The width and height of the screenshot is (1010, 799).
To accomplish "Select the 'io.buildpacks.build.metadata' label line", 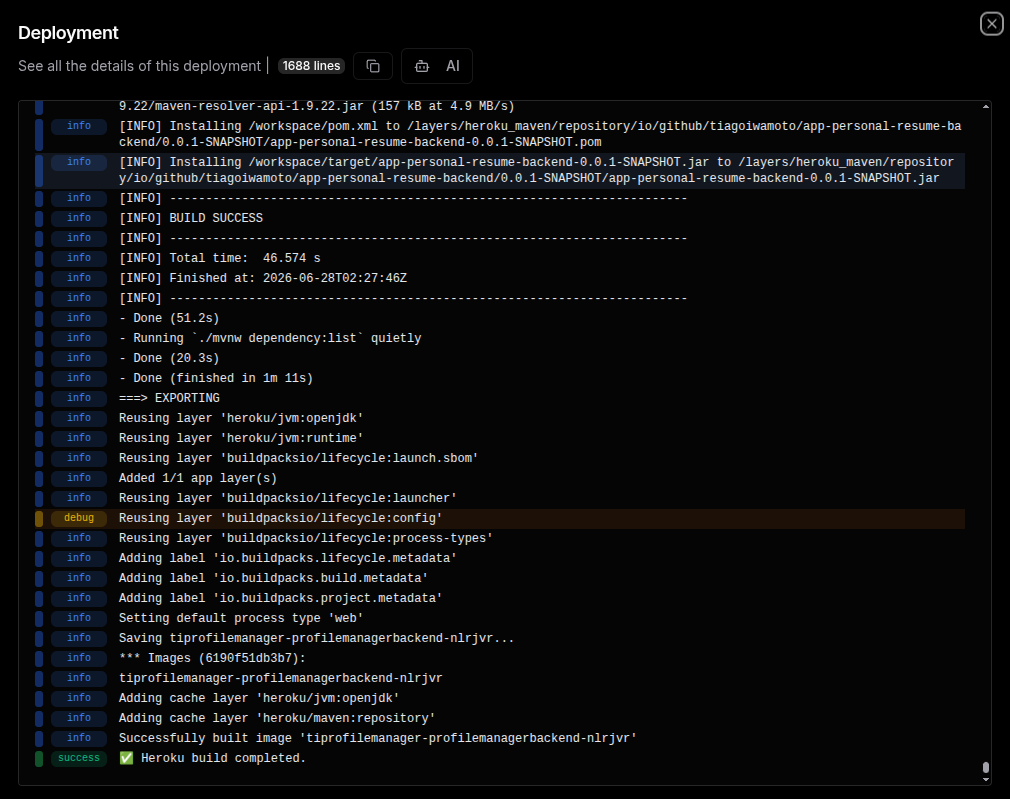I will 499,578.
